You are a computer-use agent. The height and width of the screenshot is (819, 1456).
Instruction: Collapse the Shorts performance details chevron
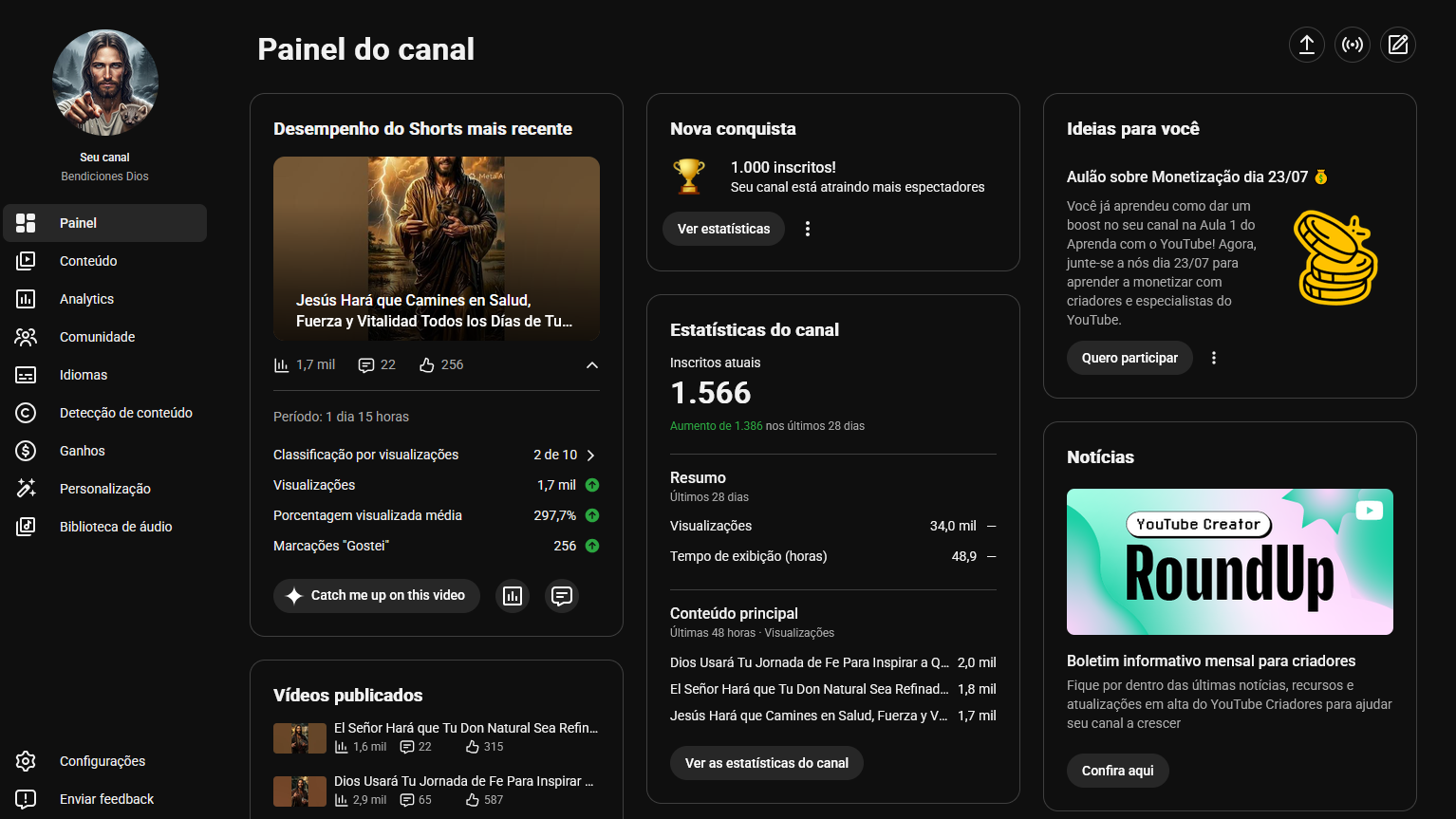tap(592, 365)
